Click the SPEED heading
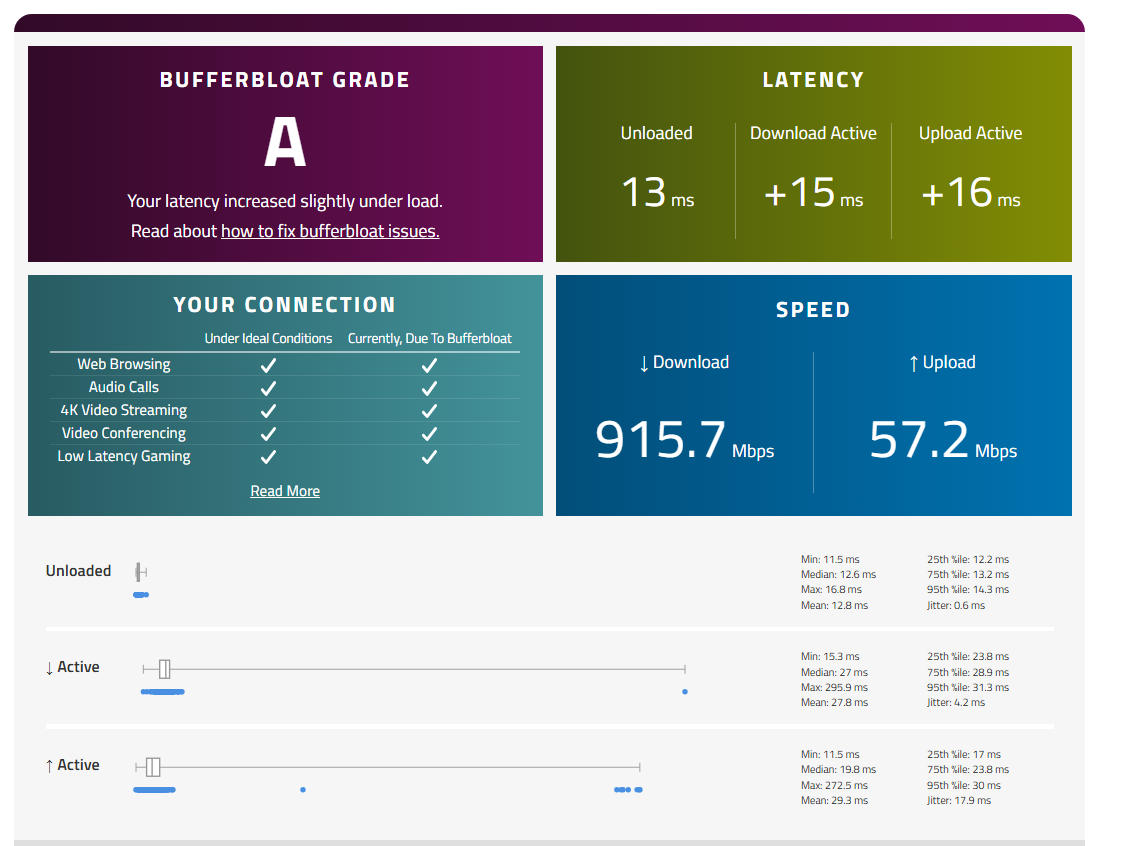Screen dimensions: 1147x846 click(813, 309)
